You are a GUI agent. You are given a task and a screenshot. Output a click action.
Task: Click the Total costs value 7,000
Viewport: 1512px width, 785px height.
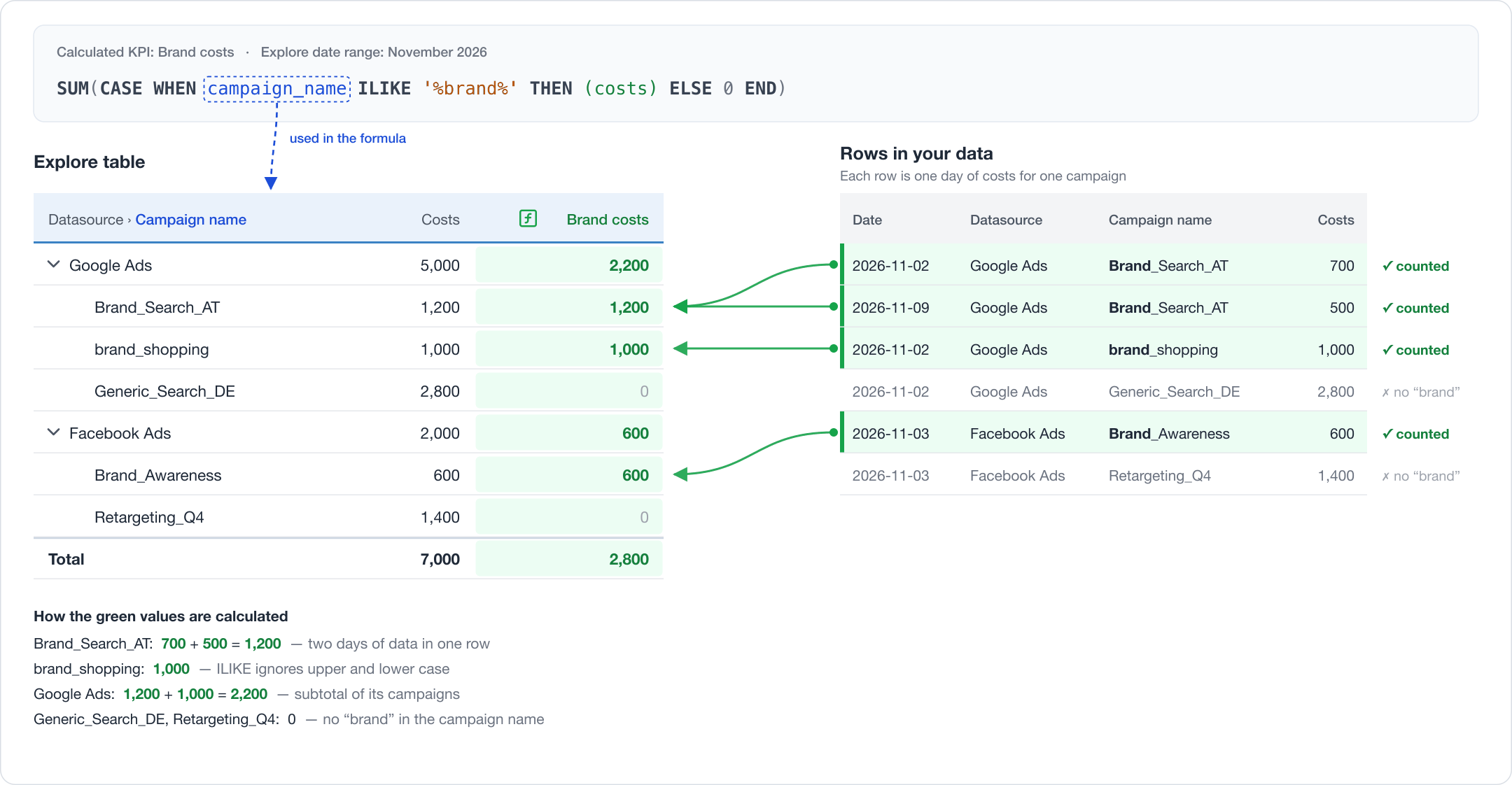pyautogui.click(x=440, y=559)
